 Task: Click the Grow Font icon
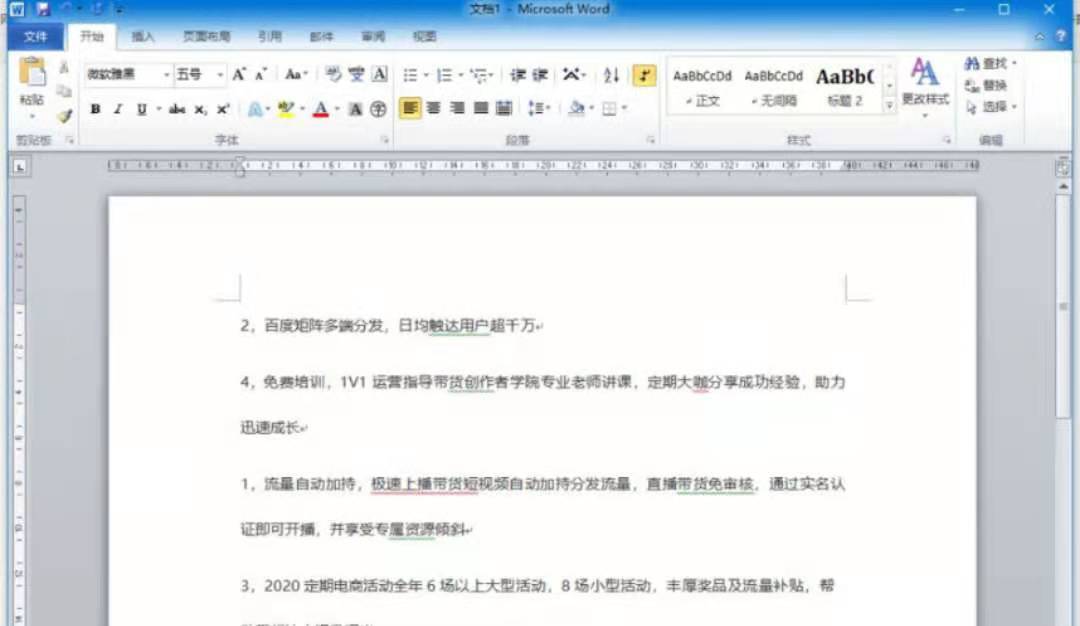(238, 74)
